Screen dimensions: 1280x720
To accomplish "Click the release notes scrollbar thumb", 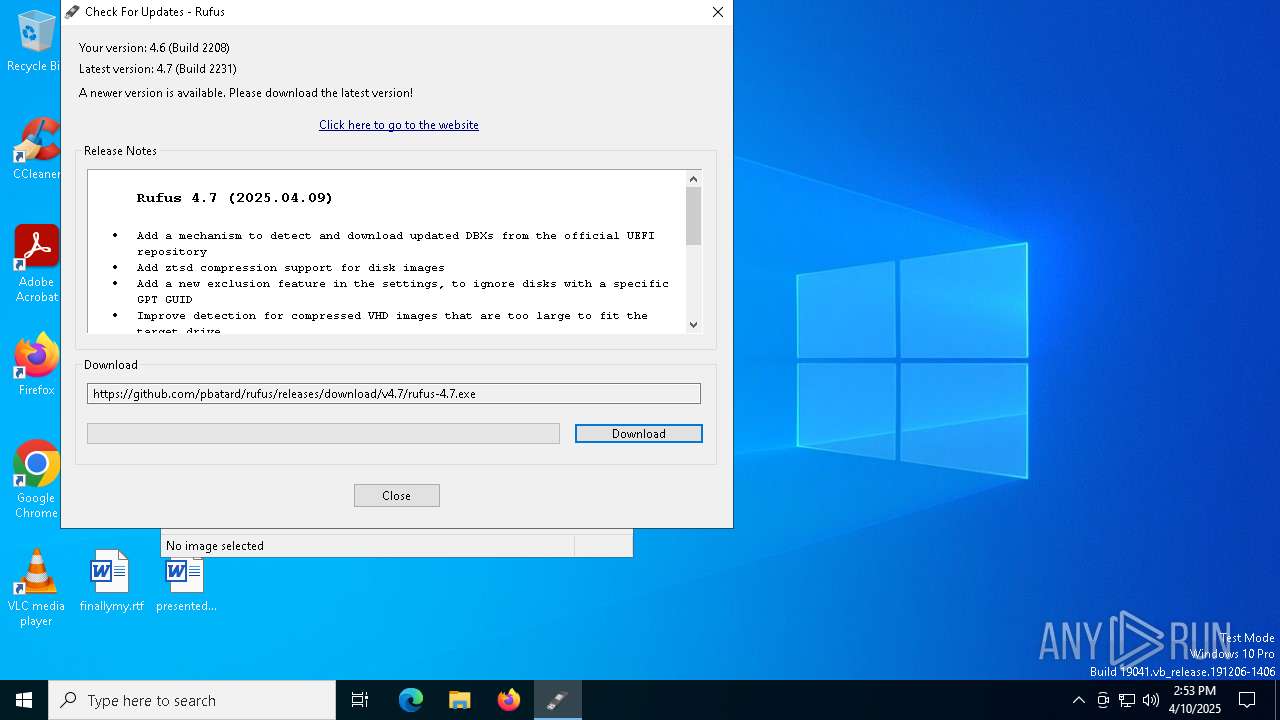I will point(694,216).
